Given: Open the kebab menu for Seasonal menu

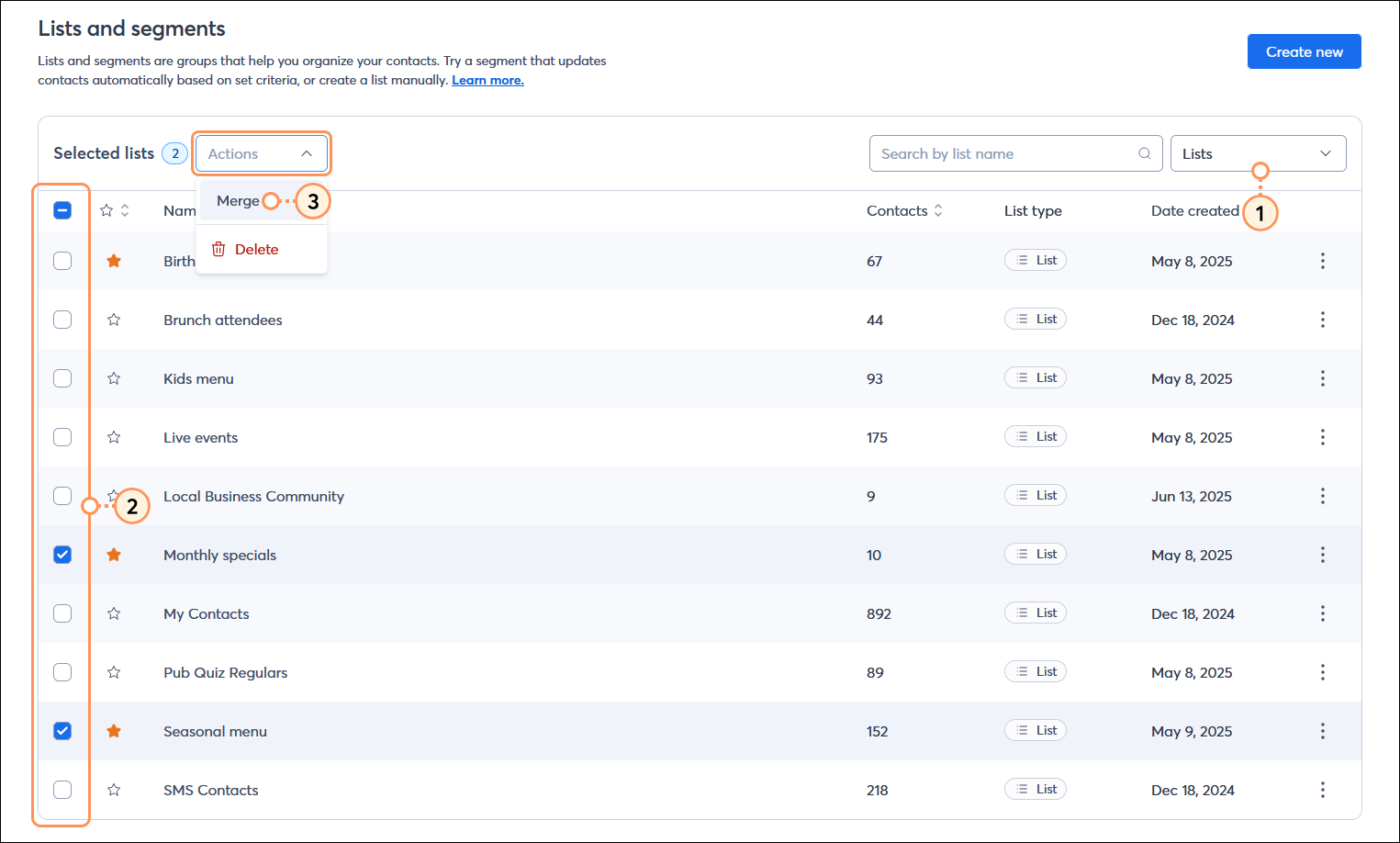Looking at the screenshot, I should click(x=1322, y=730).
